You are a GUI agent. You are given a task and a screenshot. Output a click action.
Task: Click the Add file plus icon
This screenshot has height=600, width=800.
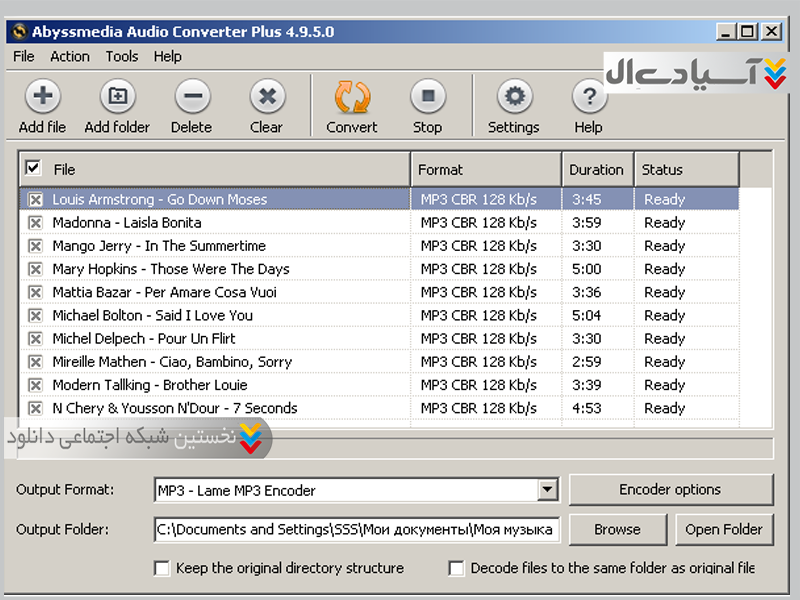[42, 97]
